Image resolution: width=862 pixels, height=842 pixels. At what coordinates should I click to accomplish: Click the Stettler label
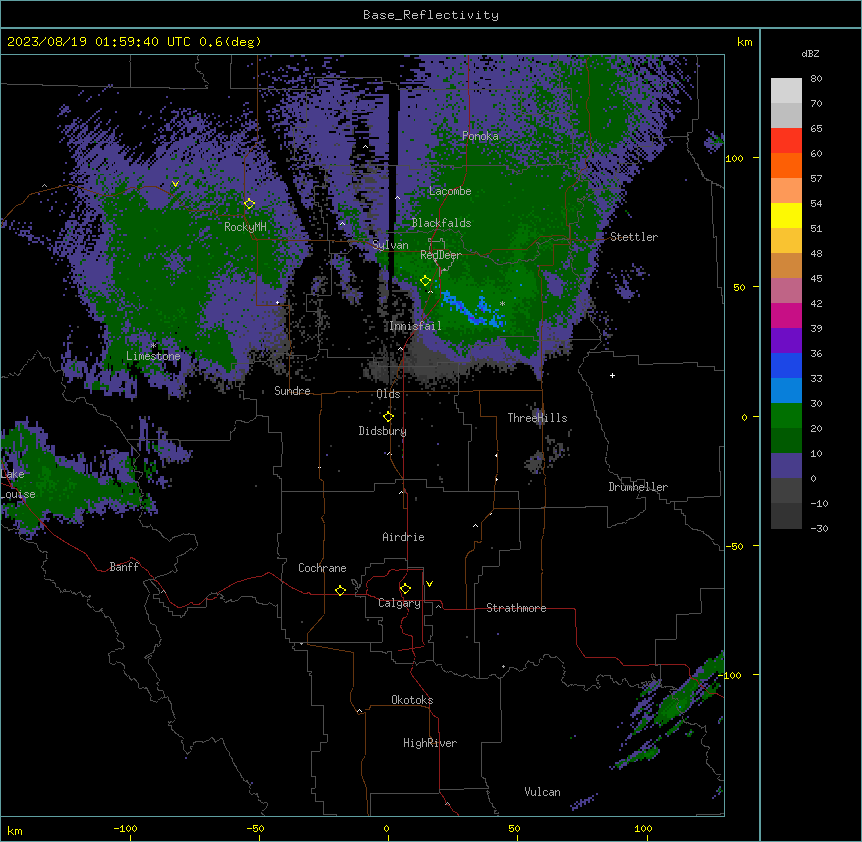(x=634, y=237)
